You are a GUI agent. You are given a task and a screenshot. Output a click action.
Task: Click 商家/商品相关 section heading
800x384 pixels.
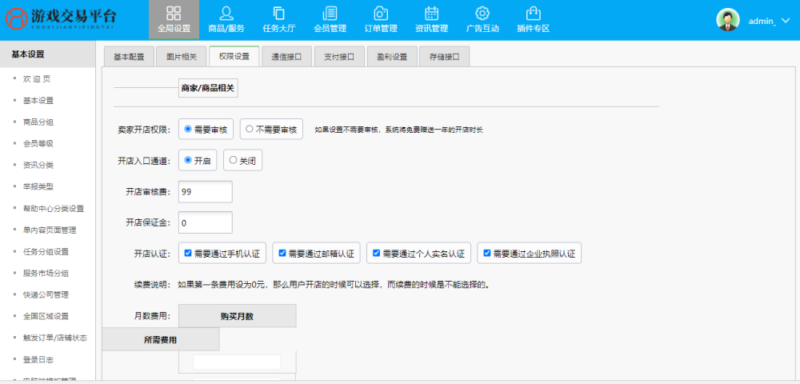click(x=208, y=88)
